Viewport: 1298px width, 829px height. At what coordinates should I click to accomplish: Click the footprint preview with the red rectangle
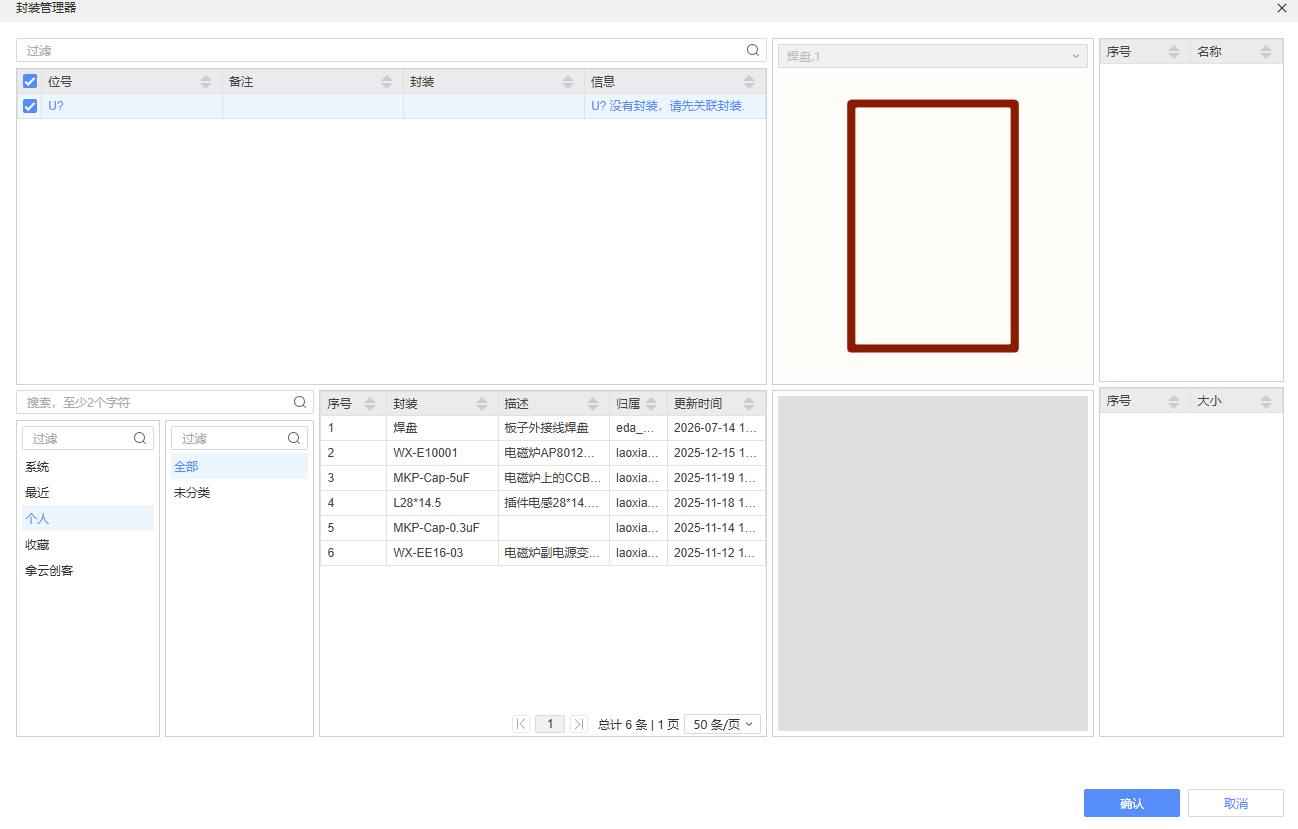933,226
